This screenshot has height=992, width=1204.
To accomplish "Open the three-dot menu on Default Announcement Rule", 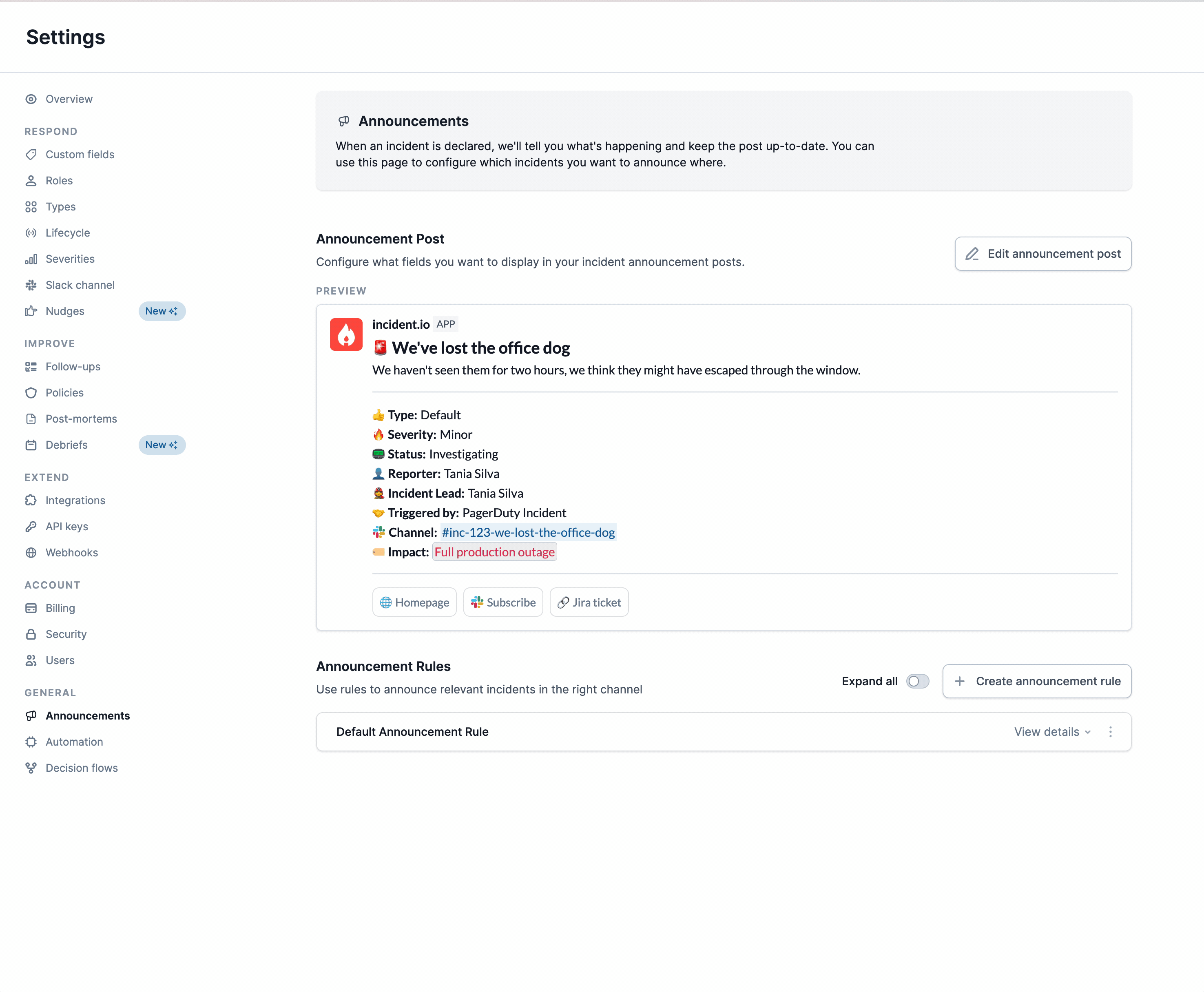I will pyautogui.click(x=1111, y=731).
